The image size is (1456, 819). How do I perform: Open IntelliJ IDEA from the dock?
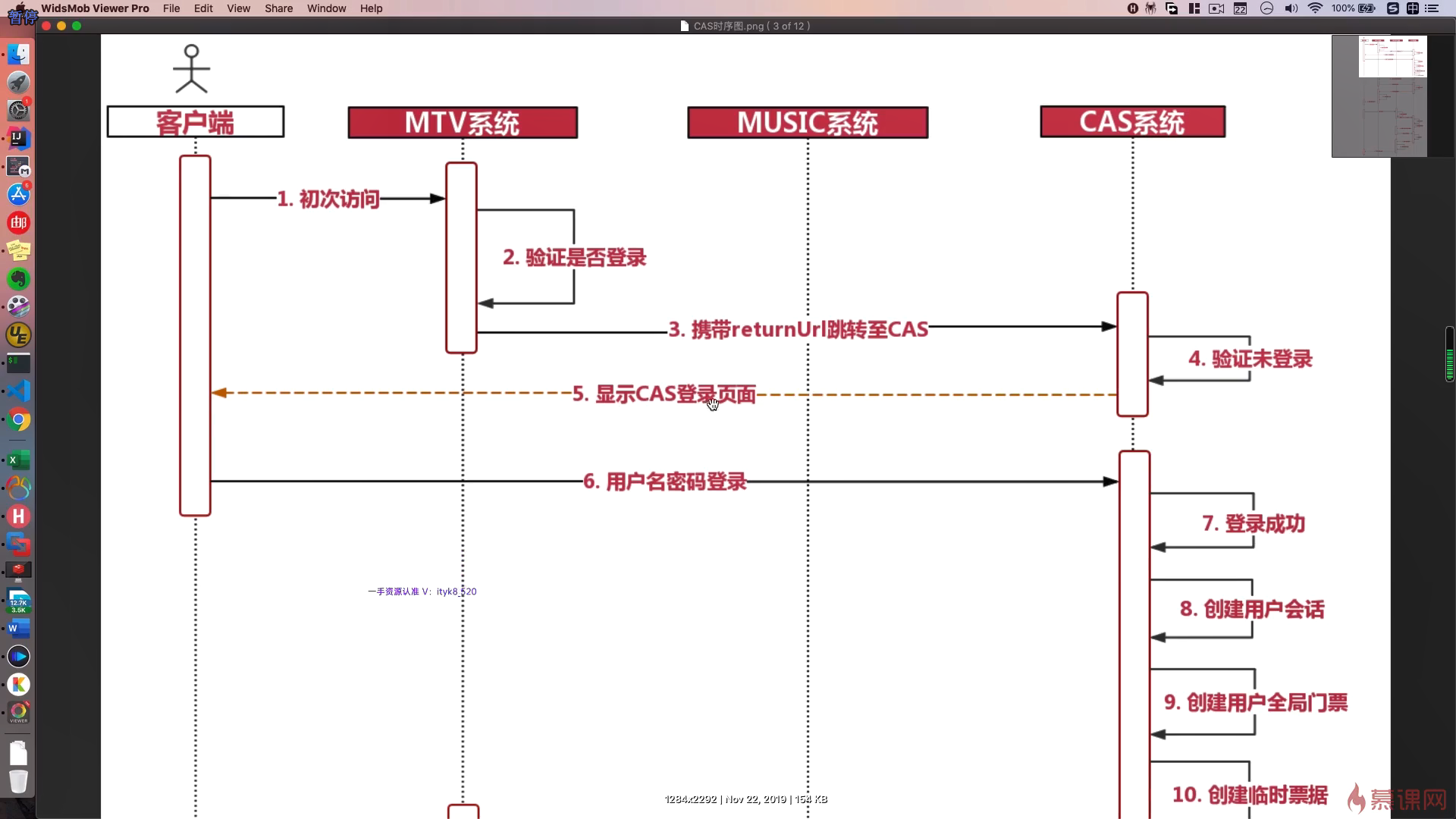pyautogui.click(x=18, y=138)
